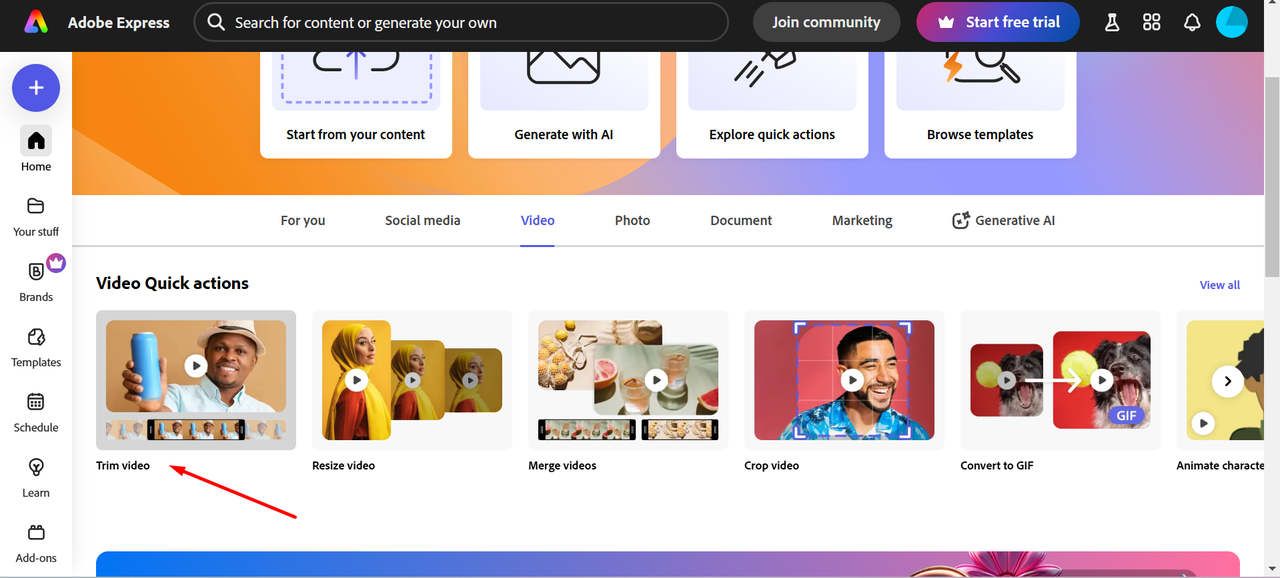The image size is (1280, 578).
Task: Open the Merge videos thumbnail
Action: point(628,380)
